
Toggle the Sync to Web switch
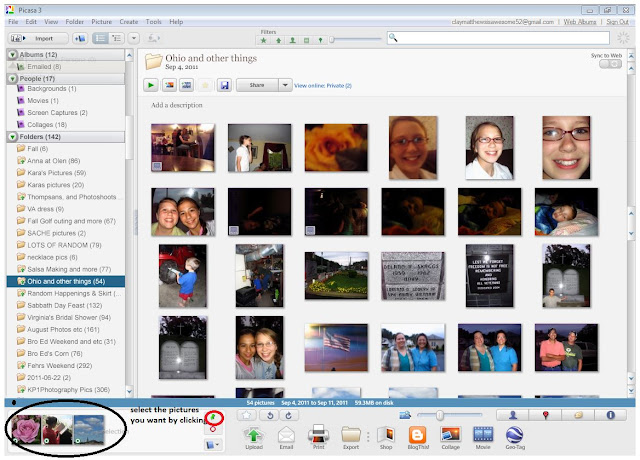(x=611, y=64)
